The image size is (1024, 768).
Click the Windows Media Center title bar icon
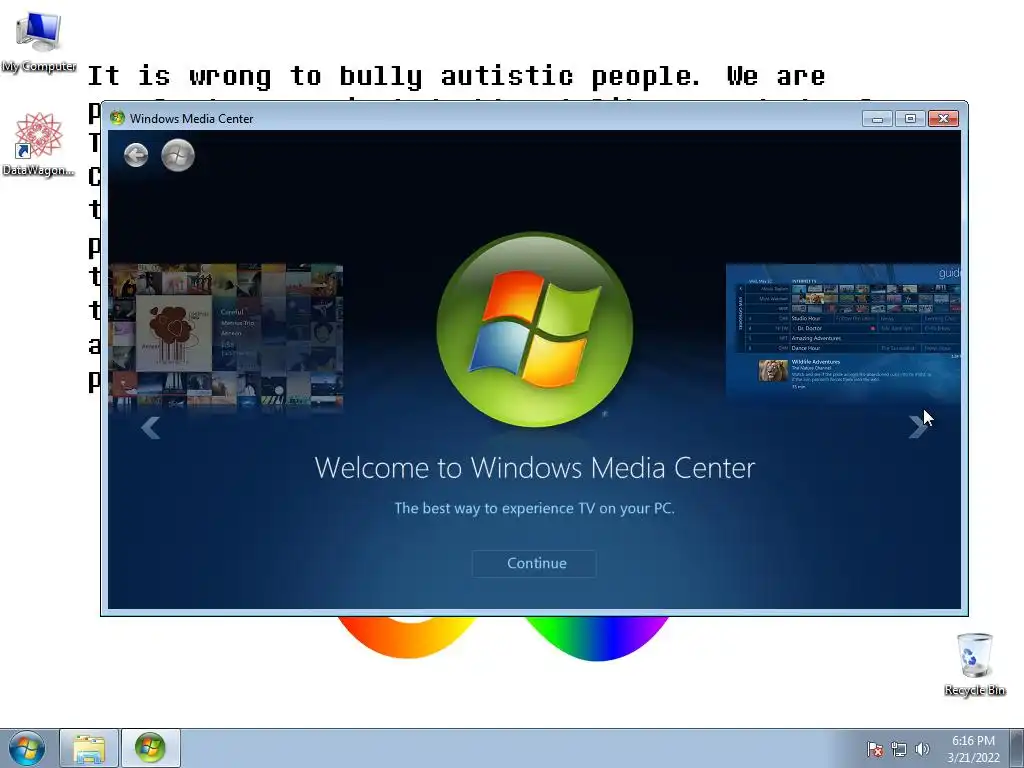(x=118, y=118)
